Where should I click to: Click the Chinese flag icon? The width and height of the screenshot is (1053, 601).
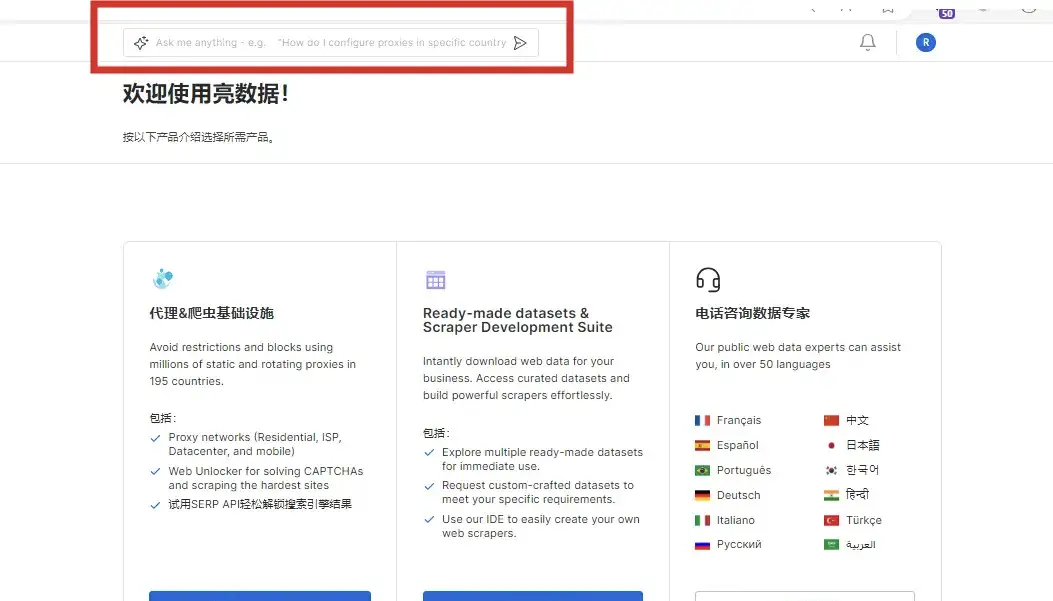coord(831,420)
